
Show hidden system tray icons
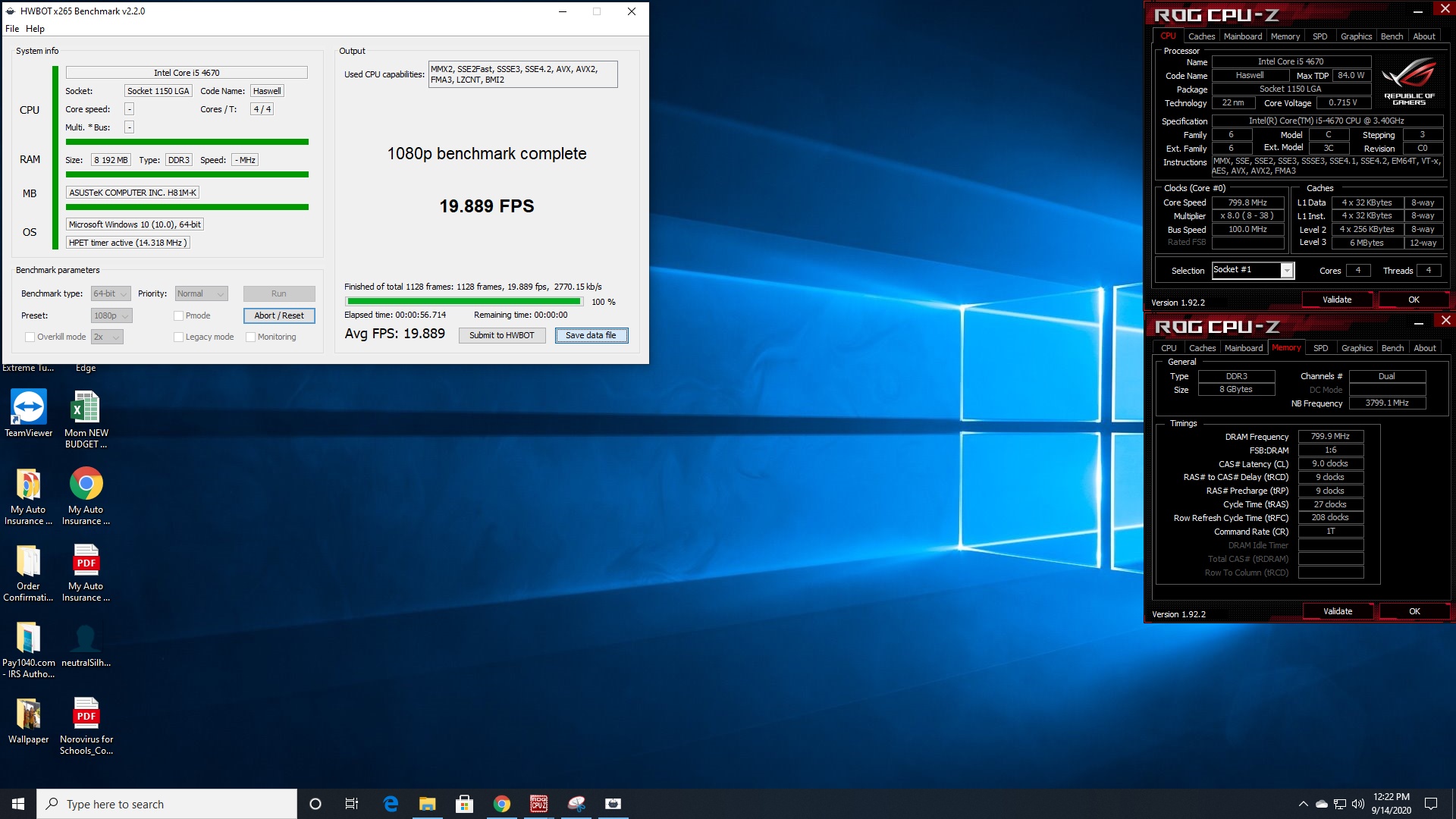click(1303, 804)
